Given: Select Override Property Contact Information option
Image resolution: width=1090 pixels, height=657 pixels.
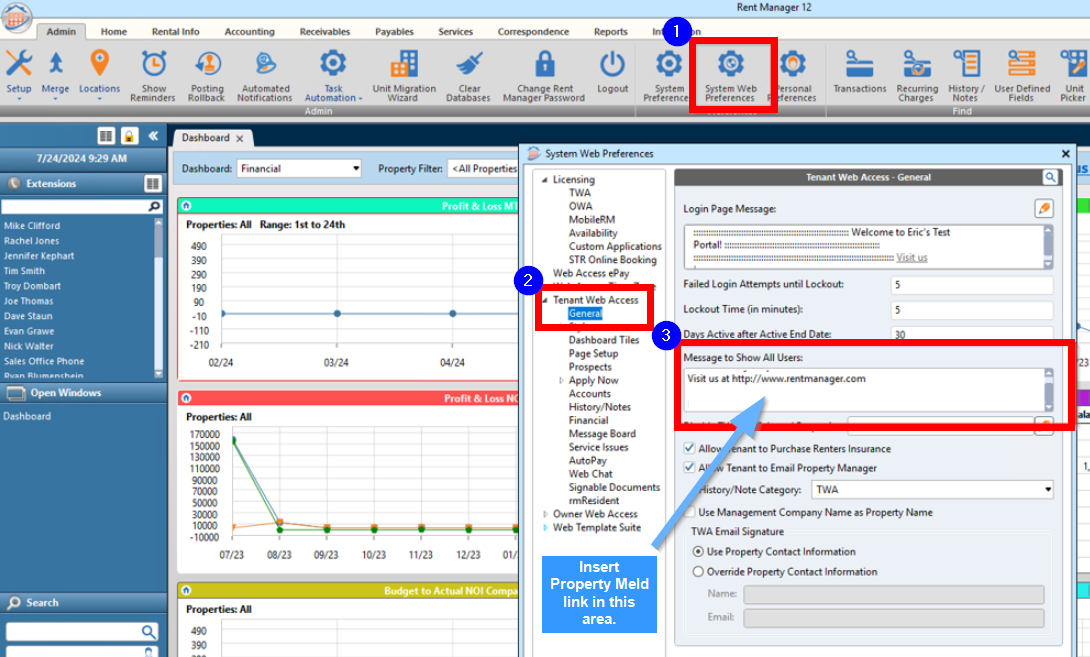Looking at the screenshot, I should point(698,572).
